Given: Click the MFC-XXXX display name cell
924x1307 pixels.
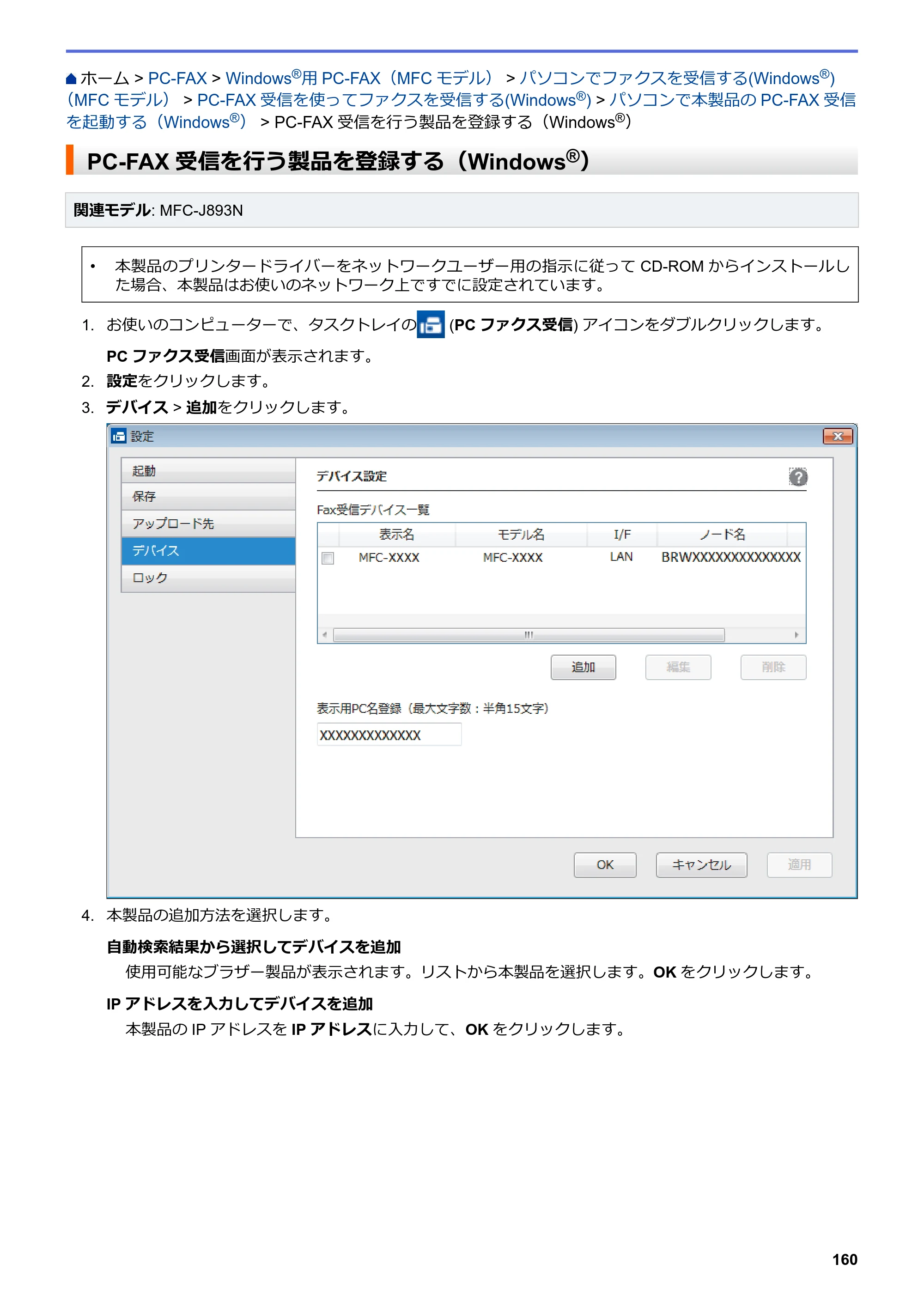Looking at the screenshot, I should click(x=389, y=557).
